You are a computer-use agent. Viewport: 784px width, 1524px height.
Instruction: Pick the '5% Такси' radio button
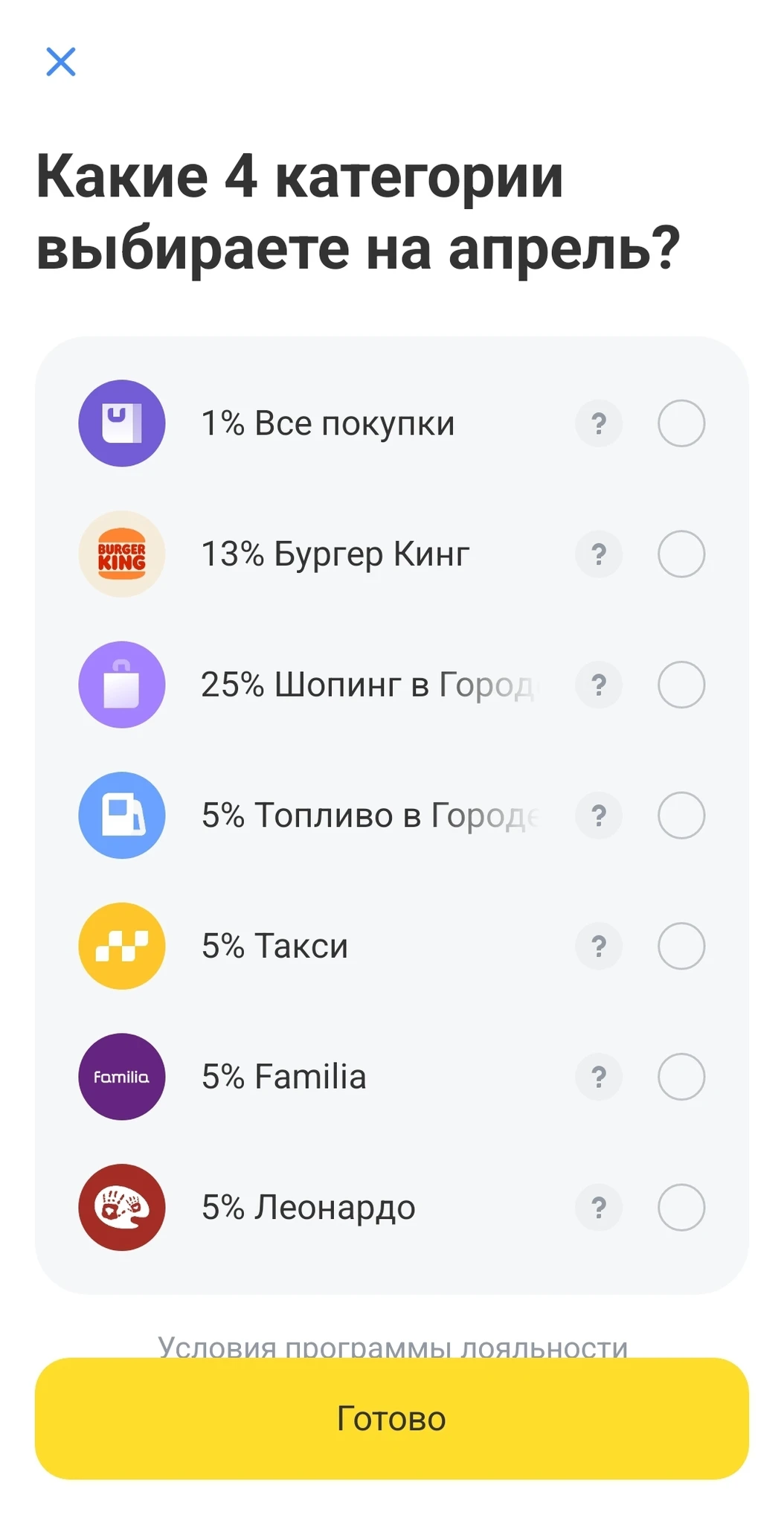click(x=681, y=946)
